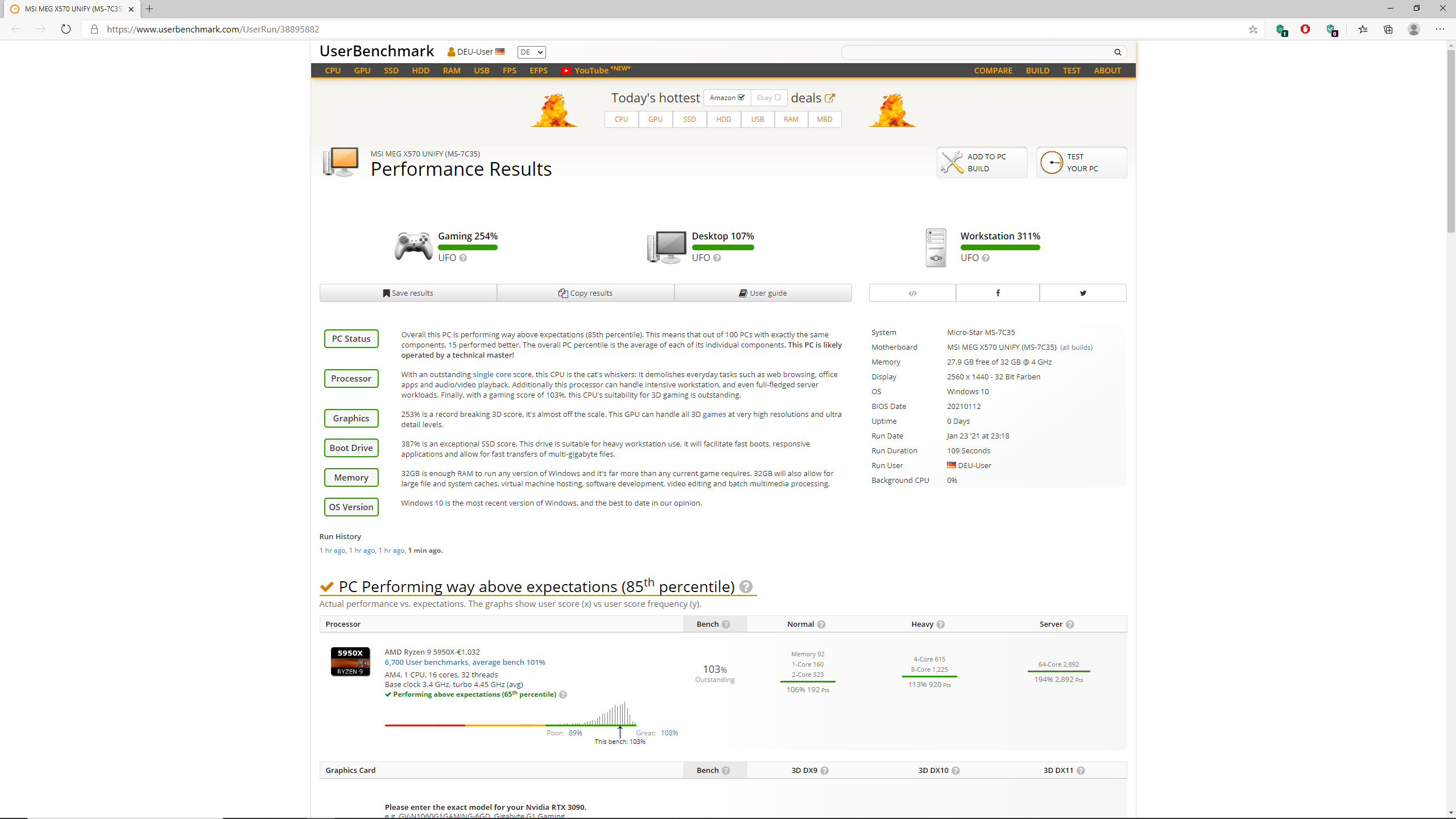Click the browser refresh icon
Image resolution: width=1456 pixels, height=819 pixels.
pyautogui.click(x=66, y=29)
